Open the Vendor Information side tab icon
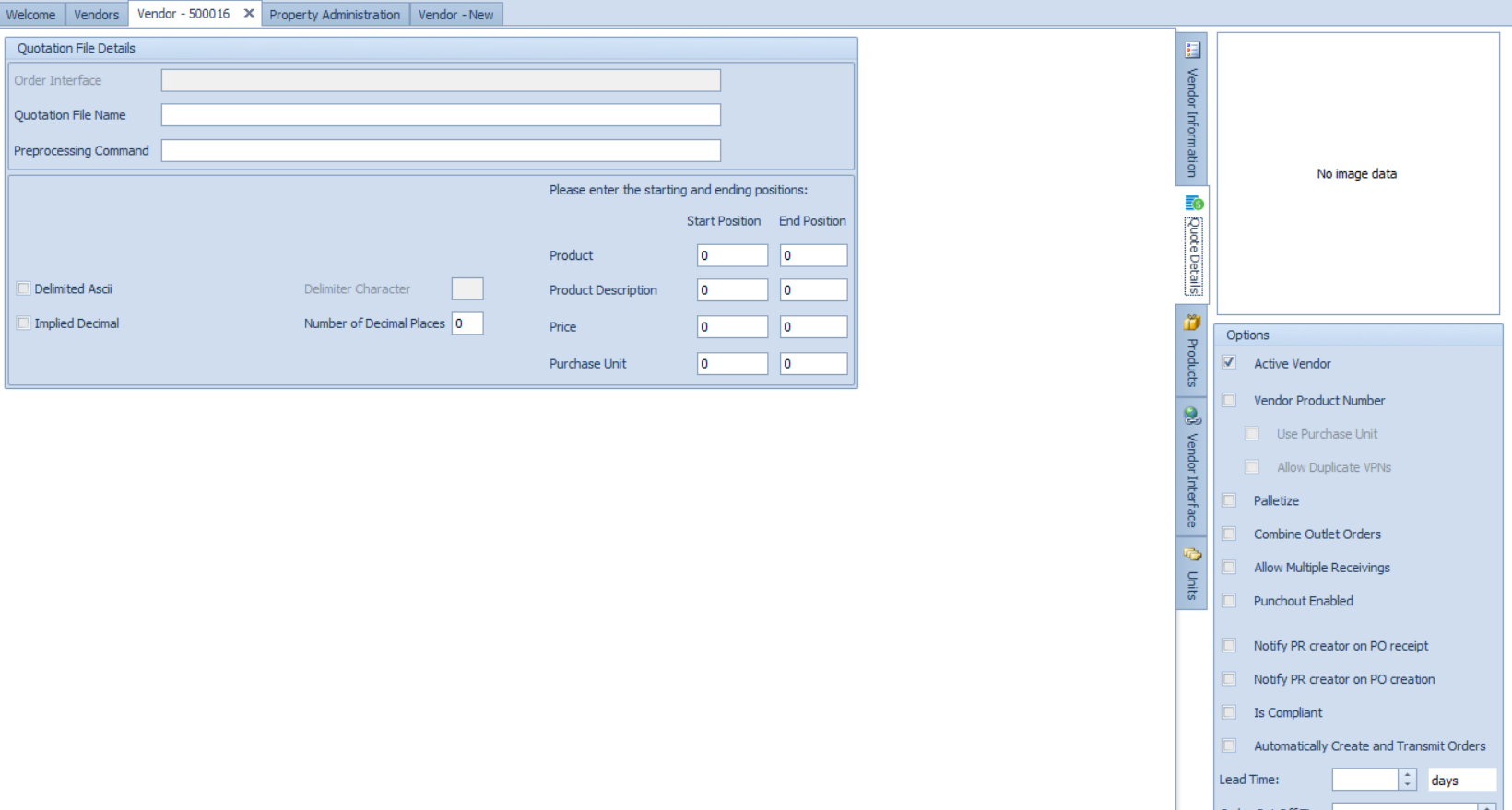This screenshot has height=810, width=1512. click(1192, 50)
